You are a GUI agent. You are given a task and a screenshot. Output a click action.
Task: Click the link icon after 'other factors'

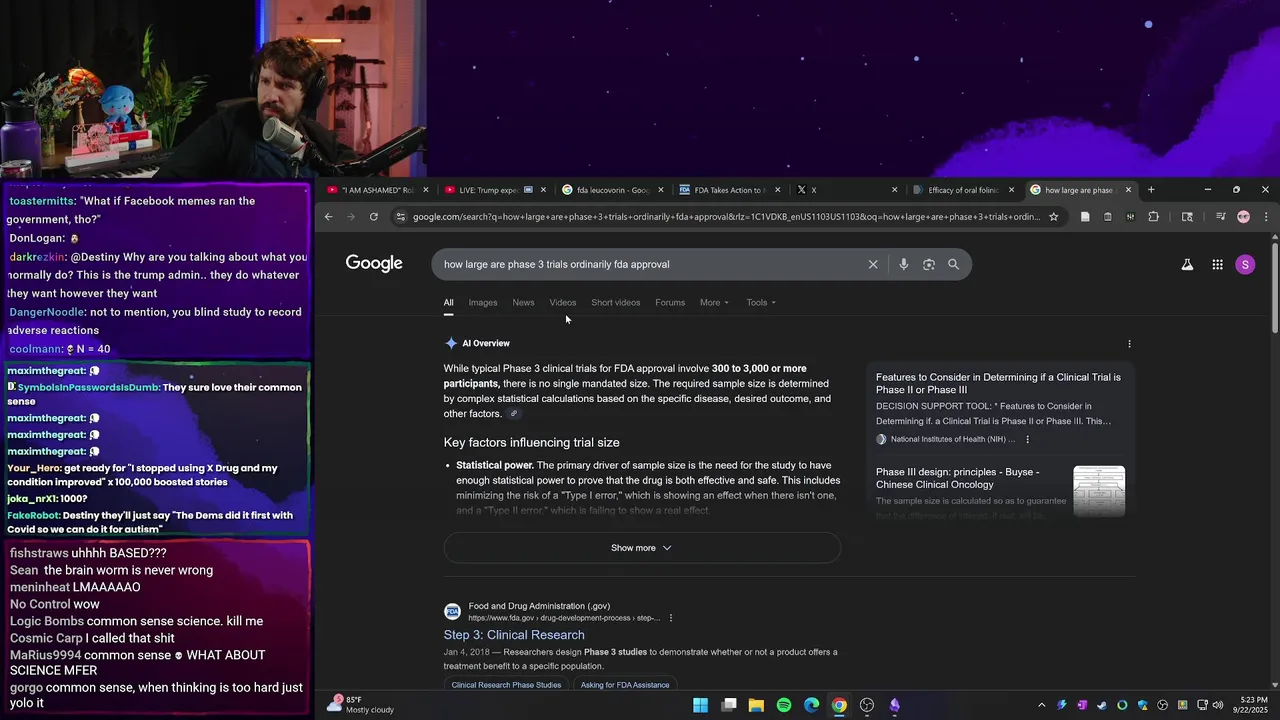[514, 414]
